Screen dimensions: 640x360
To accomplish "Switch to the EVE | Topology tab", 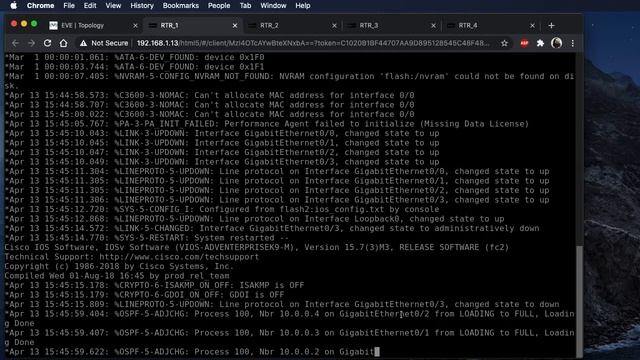I will coord(93,25).
